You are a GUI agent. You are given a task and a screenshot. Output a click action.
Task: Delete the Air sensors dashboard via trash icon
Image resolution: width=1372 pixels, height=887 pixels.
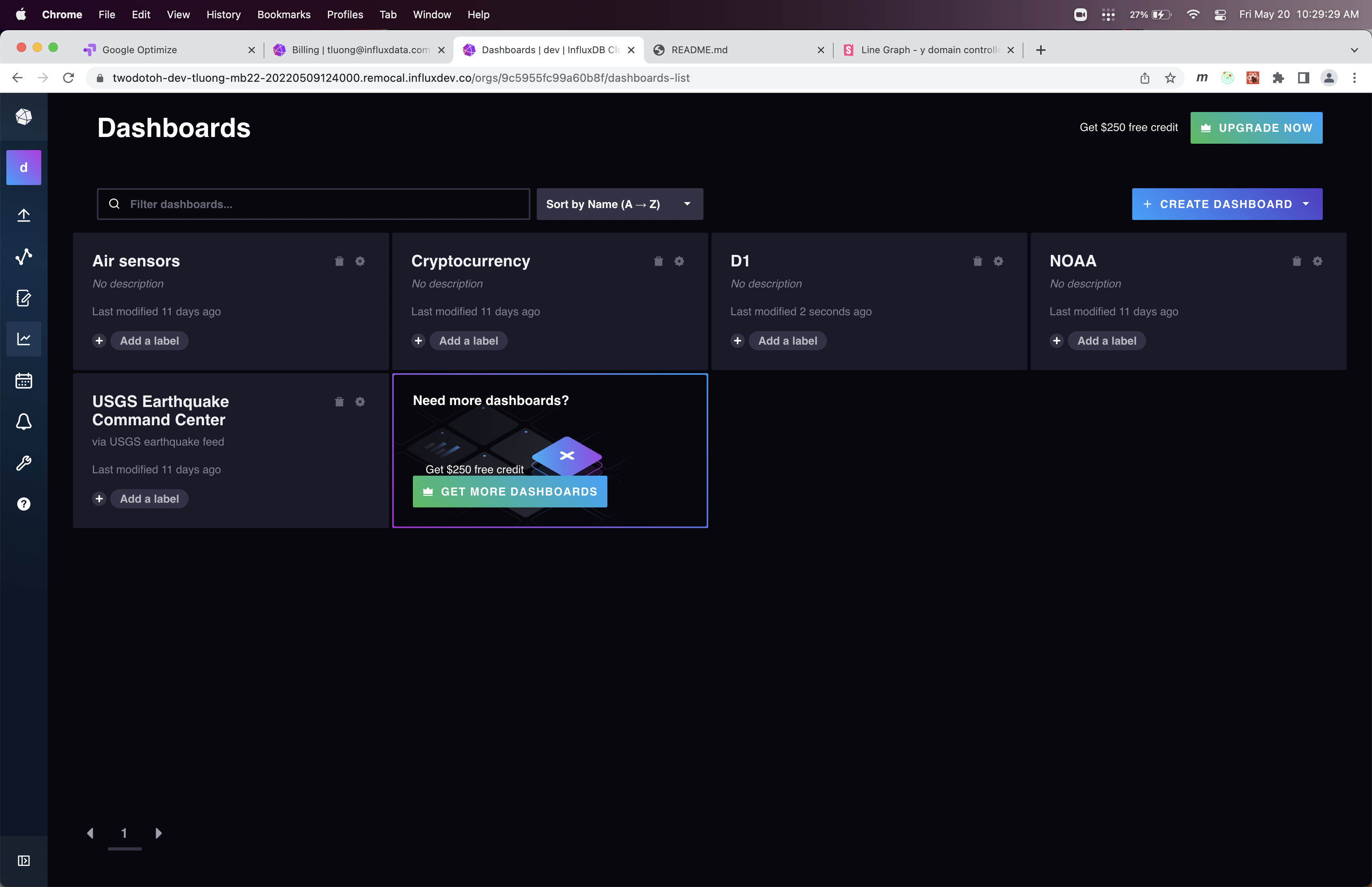(339, 262)
